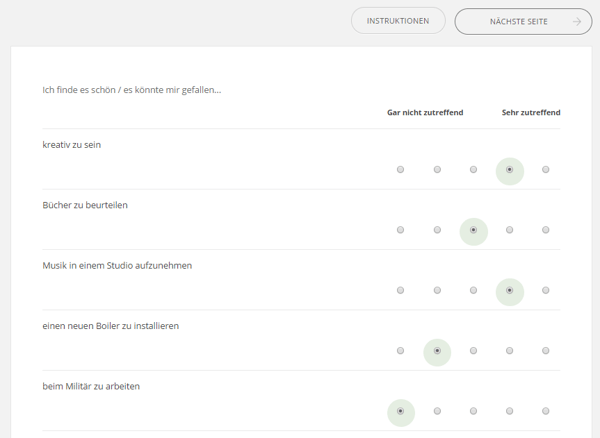Select fourth option for 'Musik in einem Studio aufzunehmen'
600x438 pixels.
pos(509,290)
